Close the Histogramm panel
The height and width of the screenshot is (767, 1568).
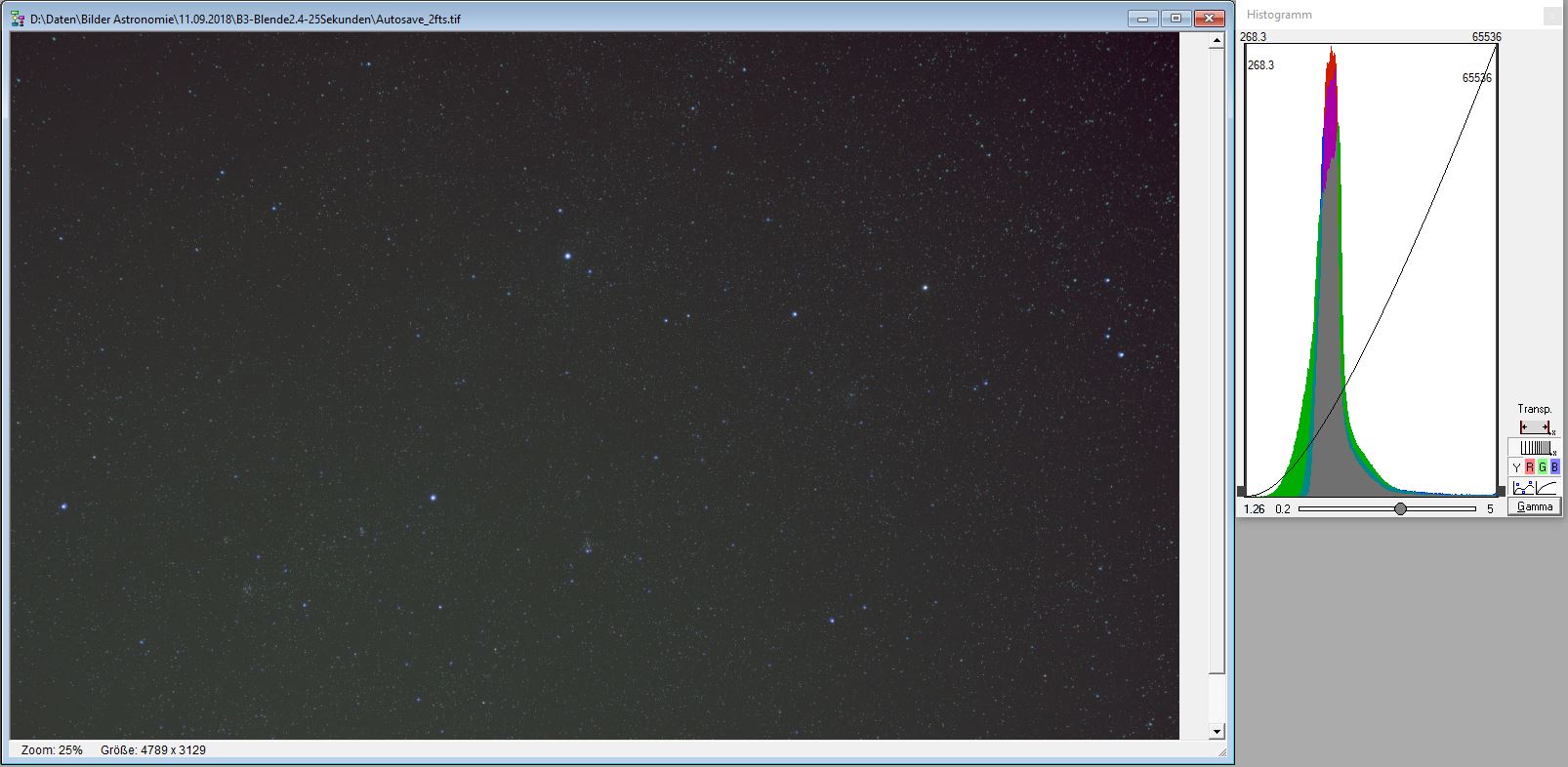[x=1551, y=16]
